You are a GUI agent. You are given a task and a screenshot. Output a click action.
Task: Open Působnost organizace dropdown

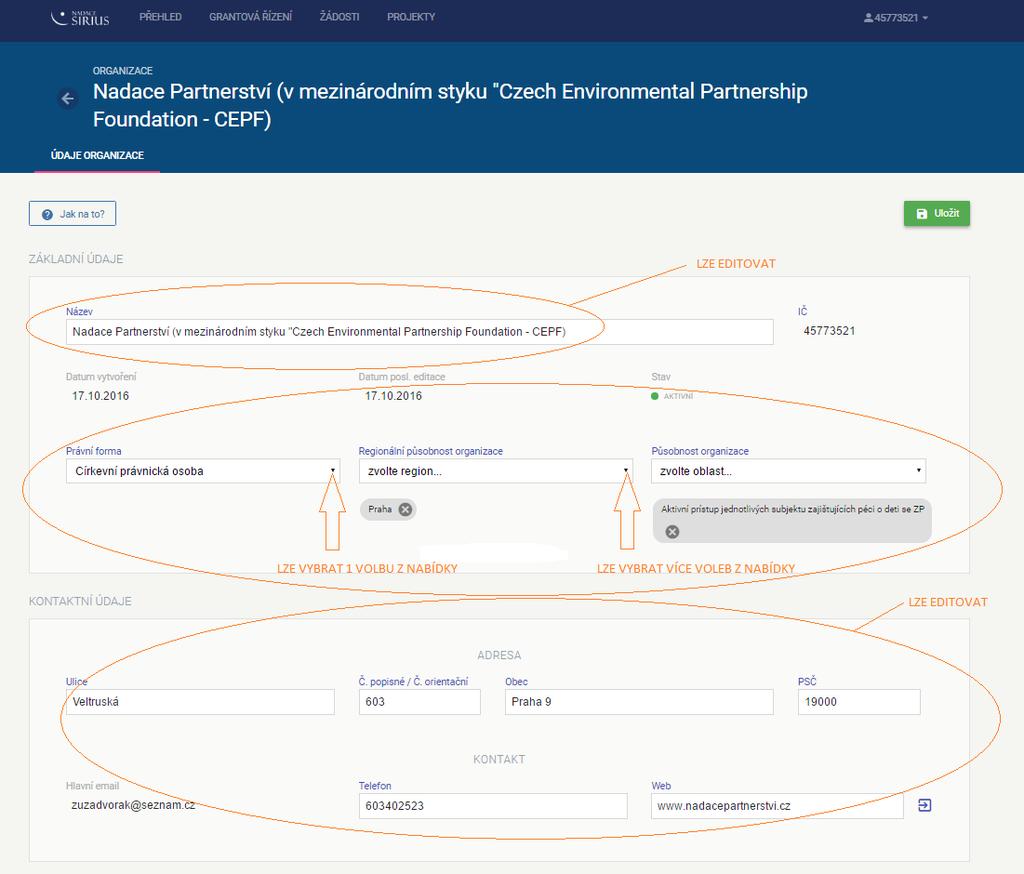[x=788, y=471]
